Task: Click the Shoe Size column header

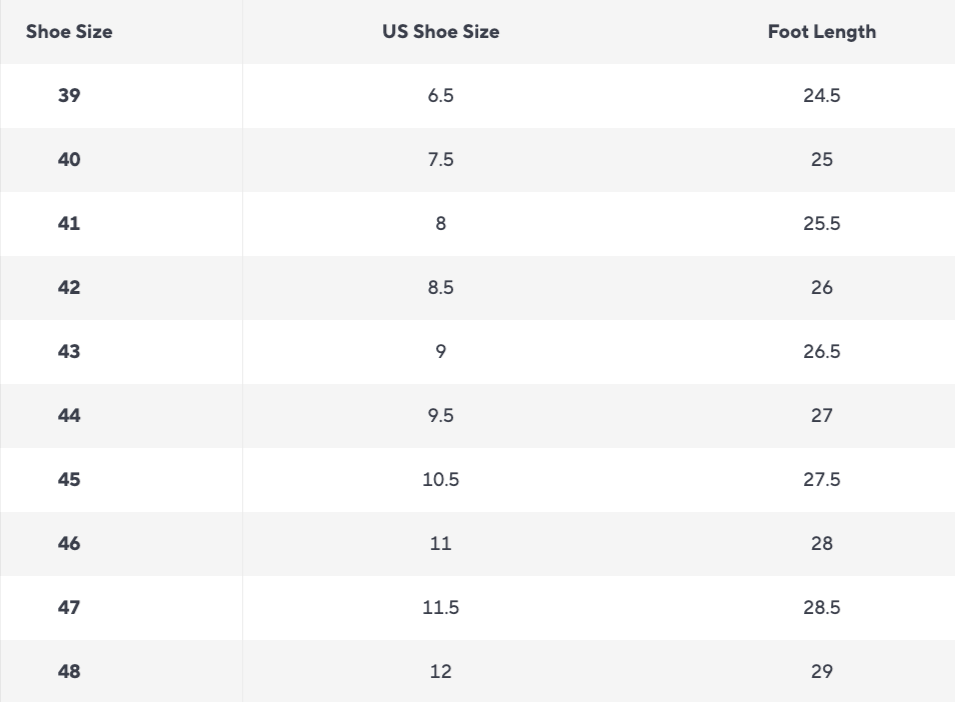Action: 69,32
